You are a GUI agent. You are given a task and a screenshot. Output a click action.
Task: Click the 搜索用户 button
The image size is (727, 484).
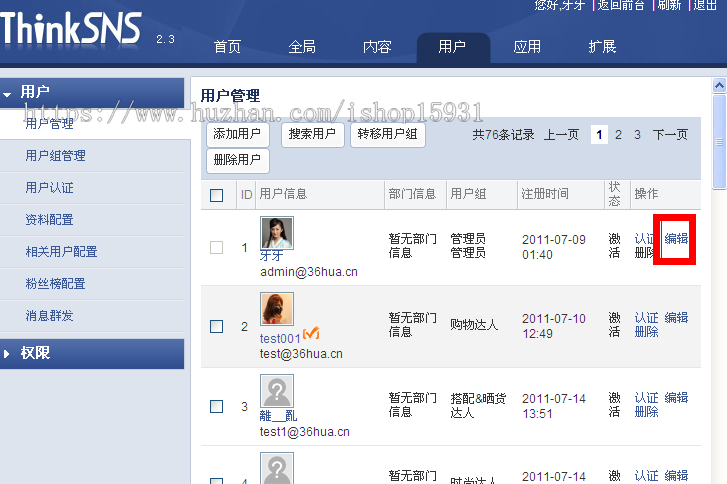(312, 134)
